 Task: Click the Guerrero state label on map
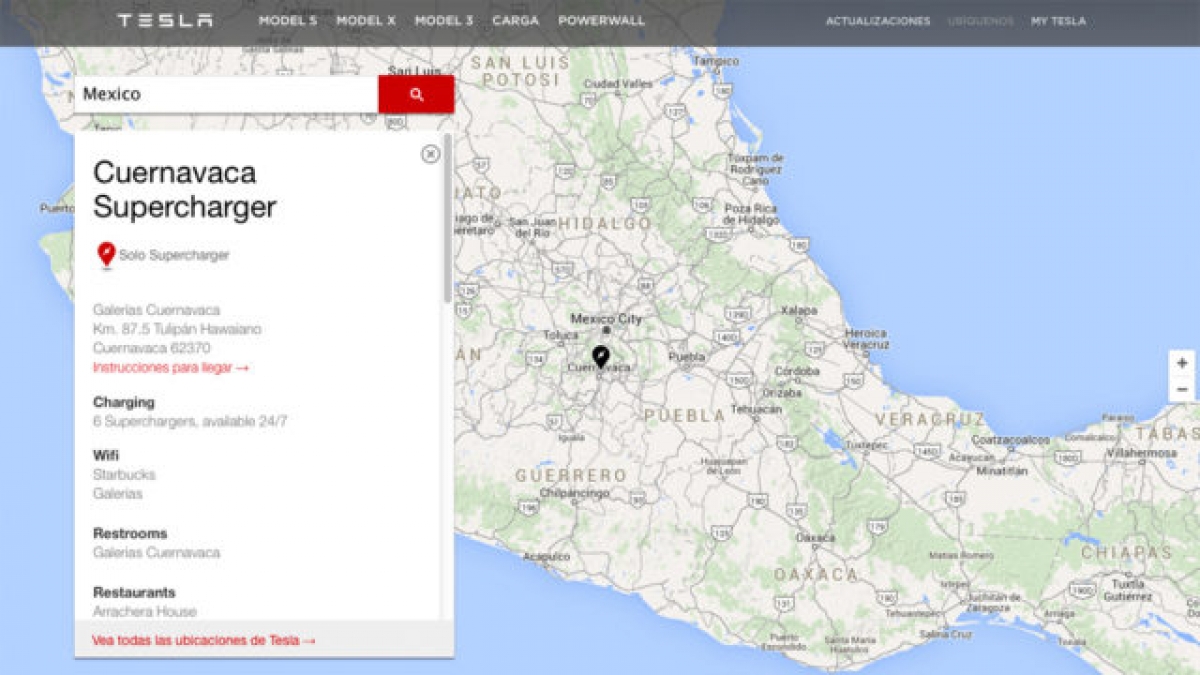click(571, 476)
